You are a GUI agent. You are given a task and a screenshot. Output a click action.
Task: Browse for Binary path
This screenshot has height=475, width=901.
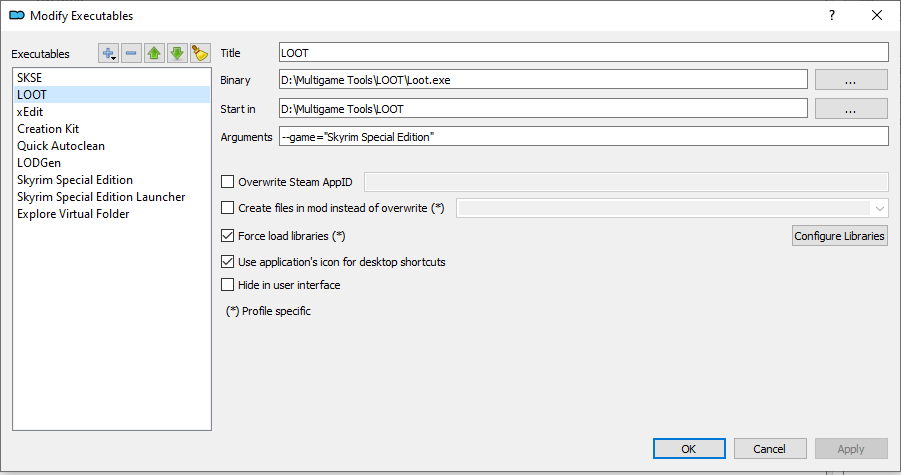[x=851, y=80]
